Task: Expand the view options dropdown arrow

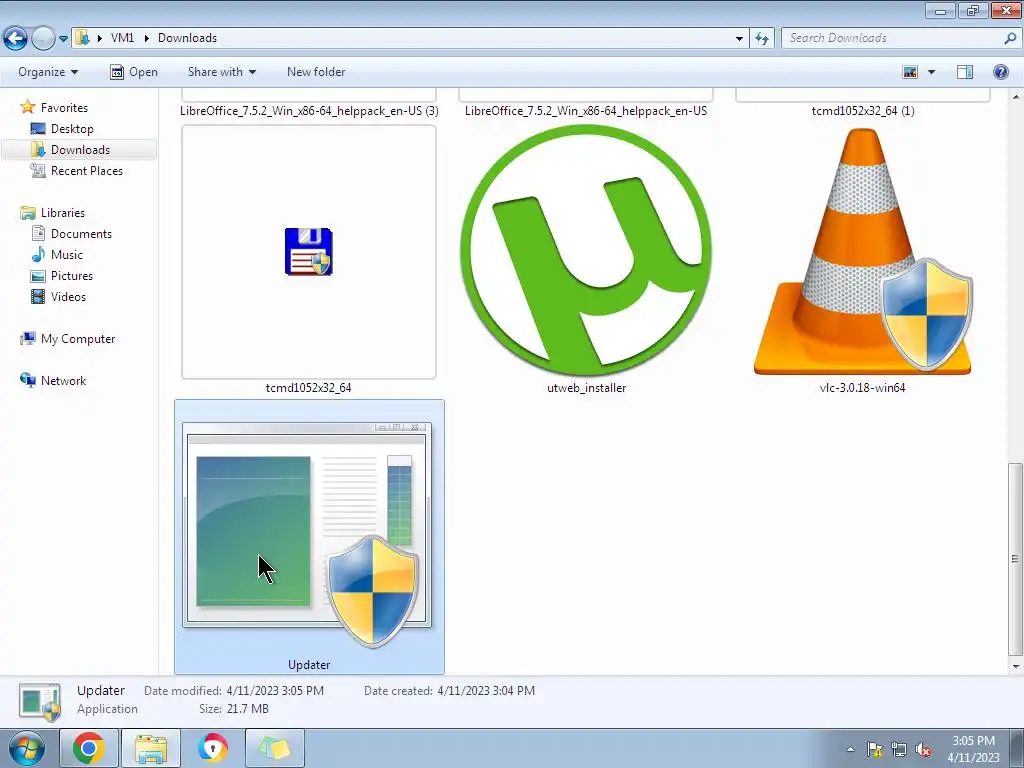Action: [931, 72]
